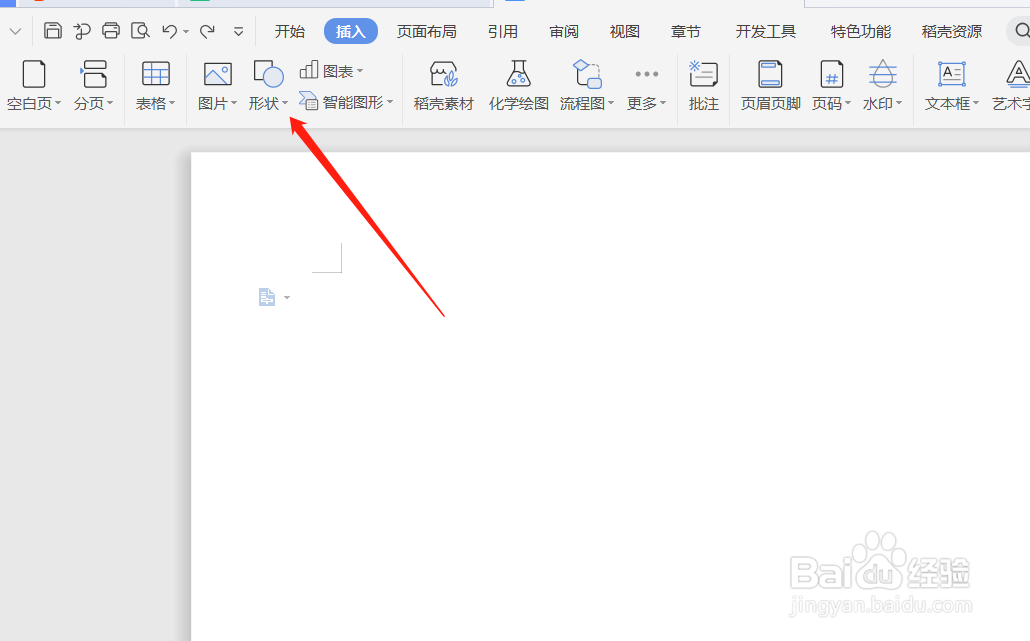The width and height of the screenshot is (1030, 641).
Task: Browse 稻壳素材 material library
Action: (x=443, y=85)
